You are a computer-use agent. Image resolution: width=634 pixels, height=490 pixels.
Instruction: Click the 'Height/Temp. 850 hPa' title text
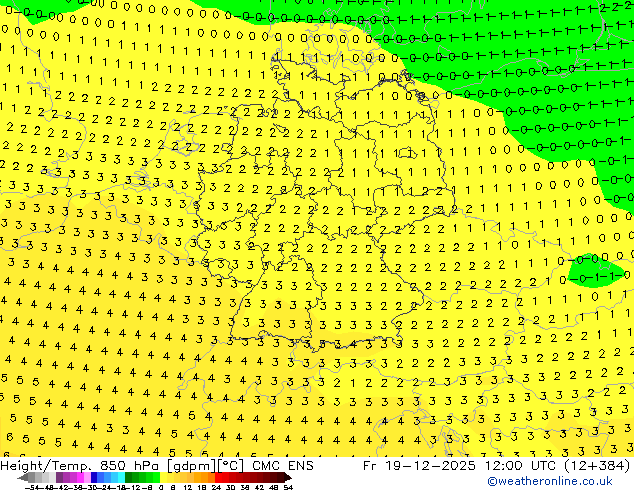tap(80, 466)
